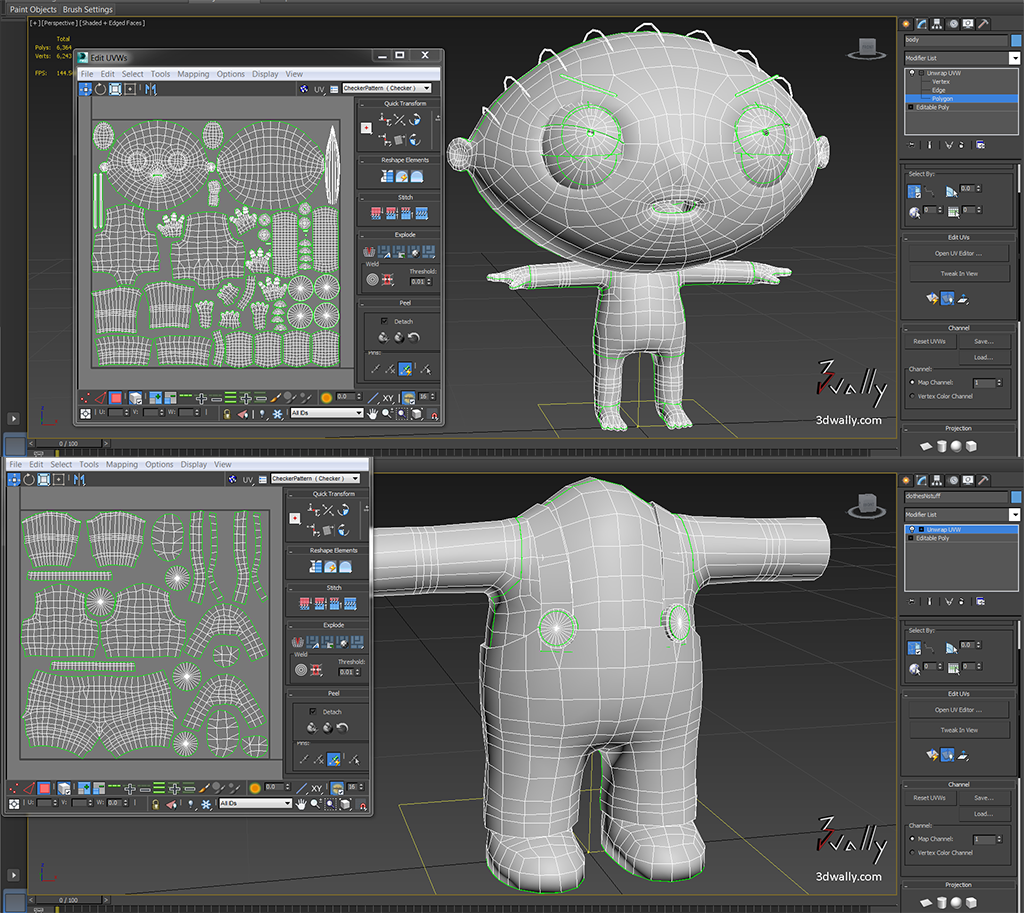Screen dimensions: 1024x913
Task: Click Save... button in bottom Channel rollout
Action: 984,797
